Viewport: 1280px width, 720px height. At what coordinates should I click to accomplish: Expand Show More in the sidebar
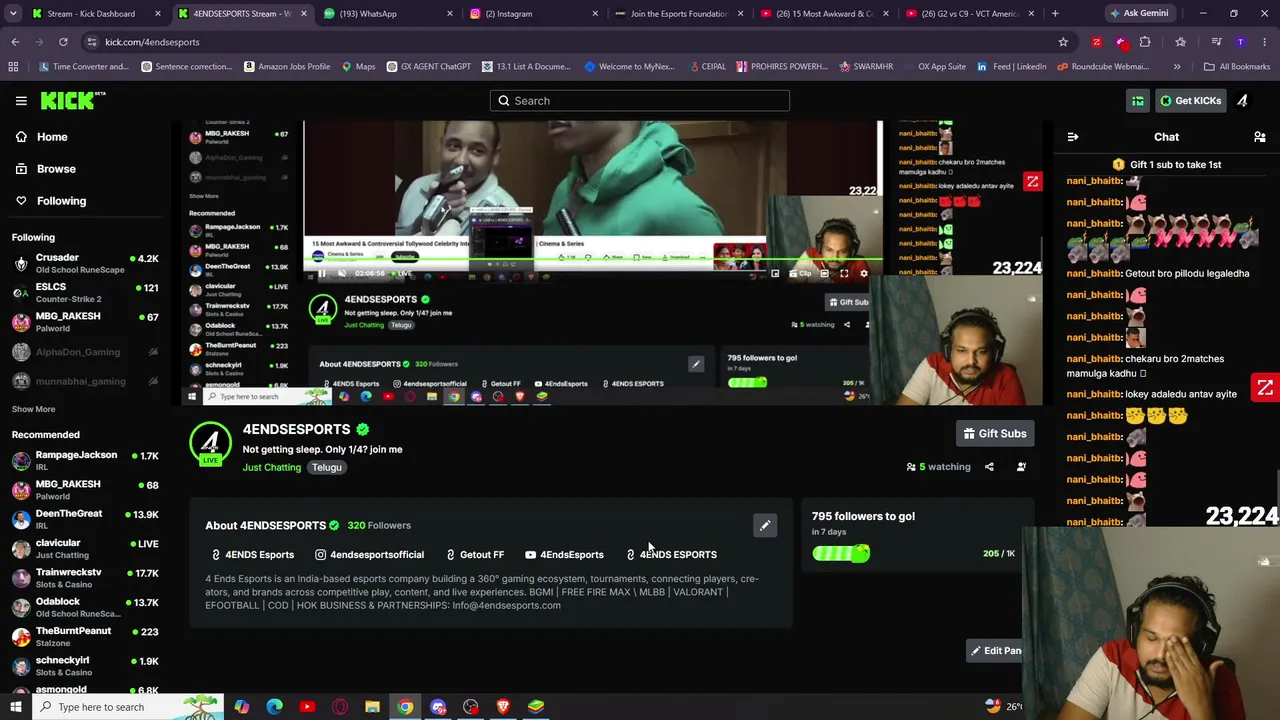tap(33, 409)
